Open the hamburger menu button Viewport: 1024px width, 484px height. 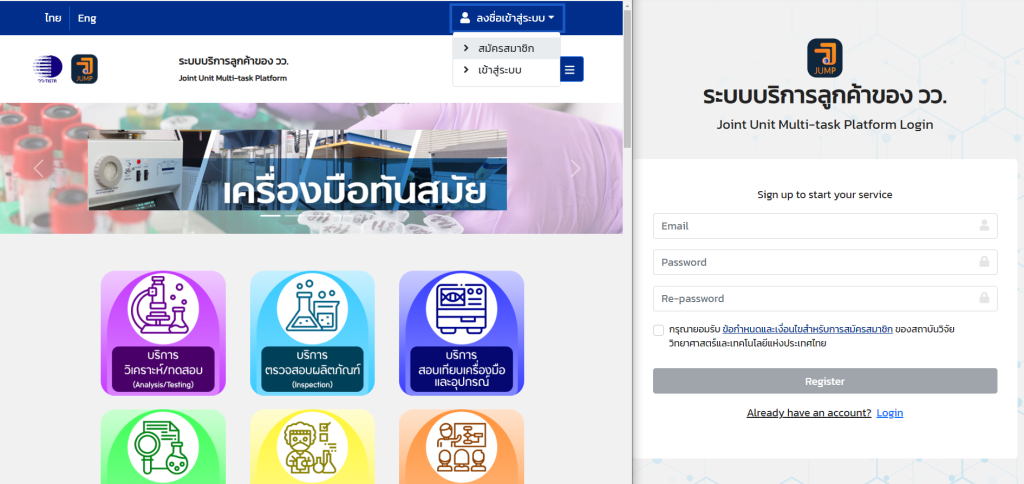click(571, 69)
